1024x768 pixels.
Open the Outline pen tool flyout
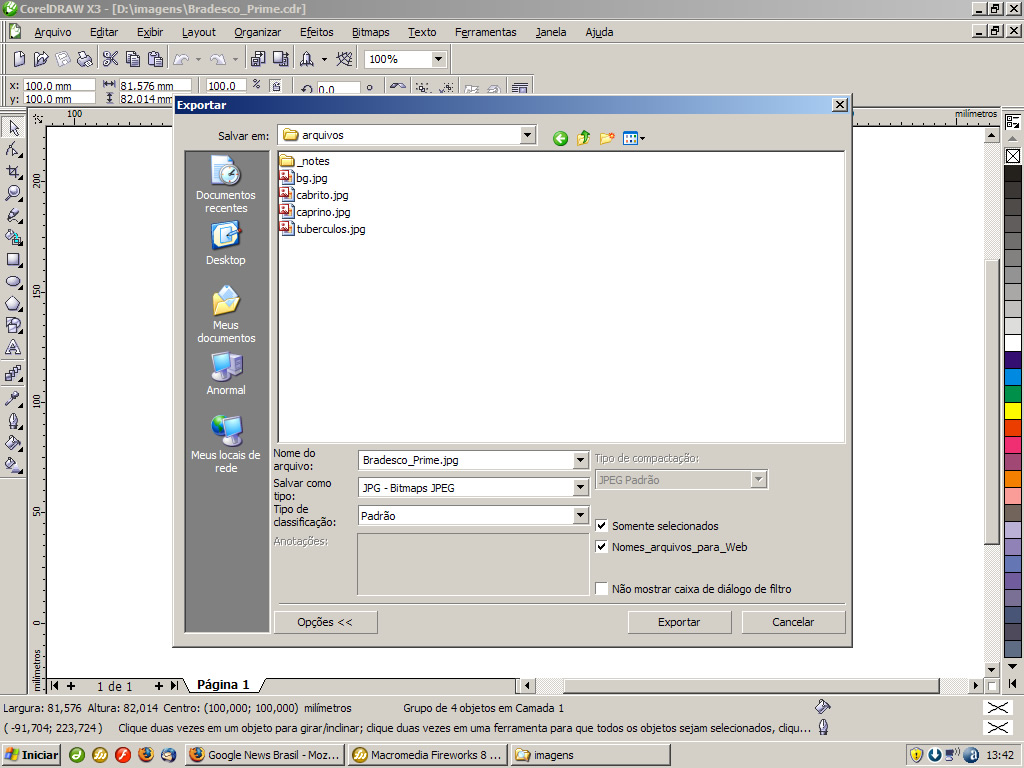pyautogui.click(x=13, y=421)
